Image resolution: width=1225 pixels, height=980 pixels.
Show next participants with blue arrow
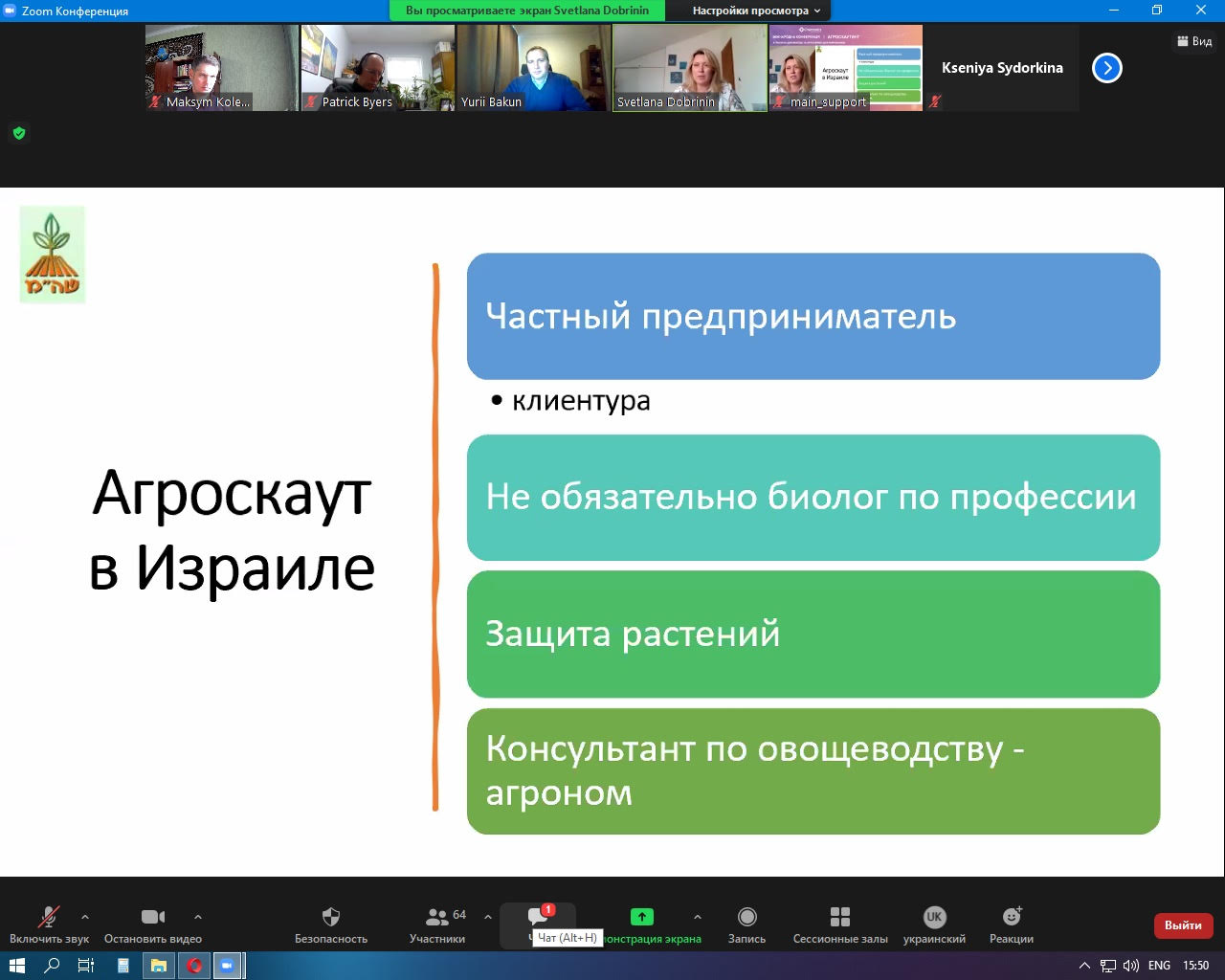click(1107, 68)
